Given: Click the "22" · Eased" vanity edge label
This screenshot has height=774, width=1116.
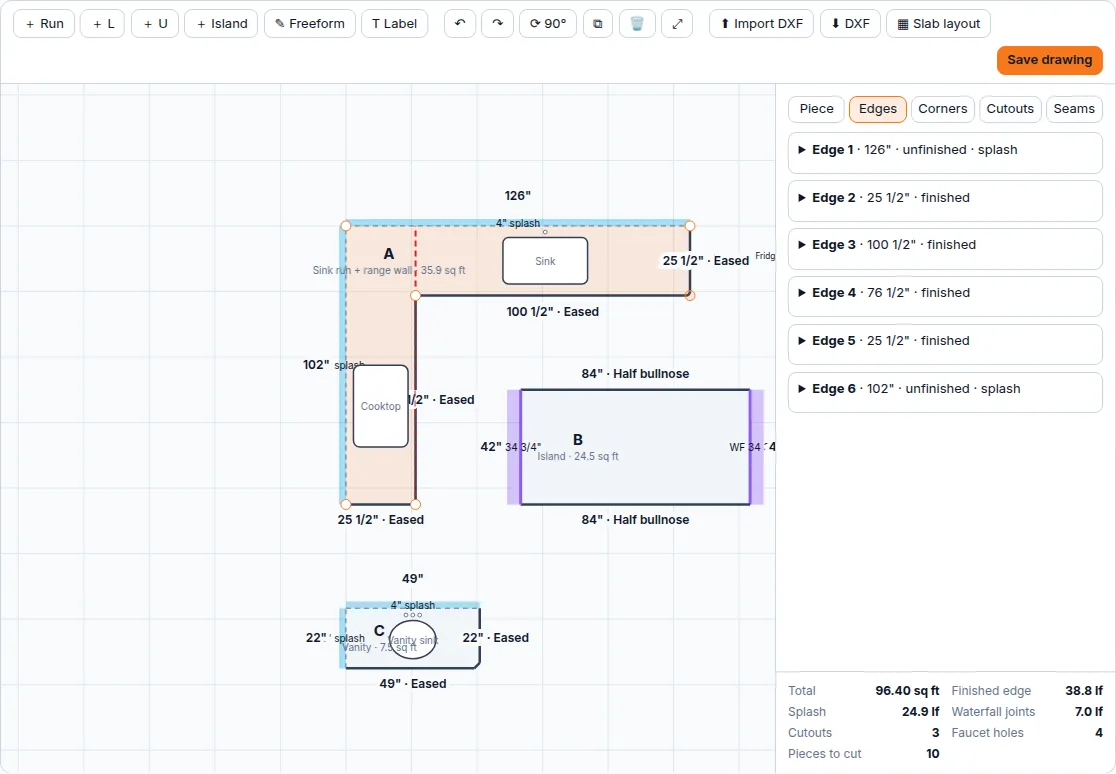Looking at the screenshot, I should click(x=495, y=638).
